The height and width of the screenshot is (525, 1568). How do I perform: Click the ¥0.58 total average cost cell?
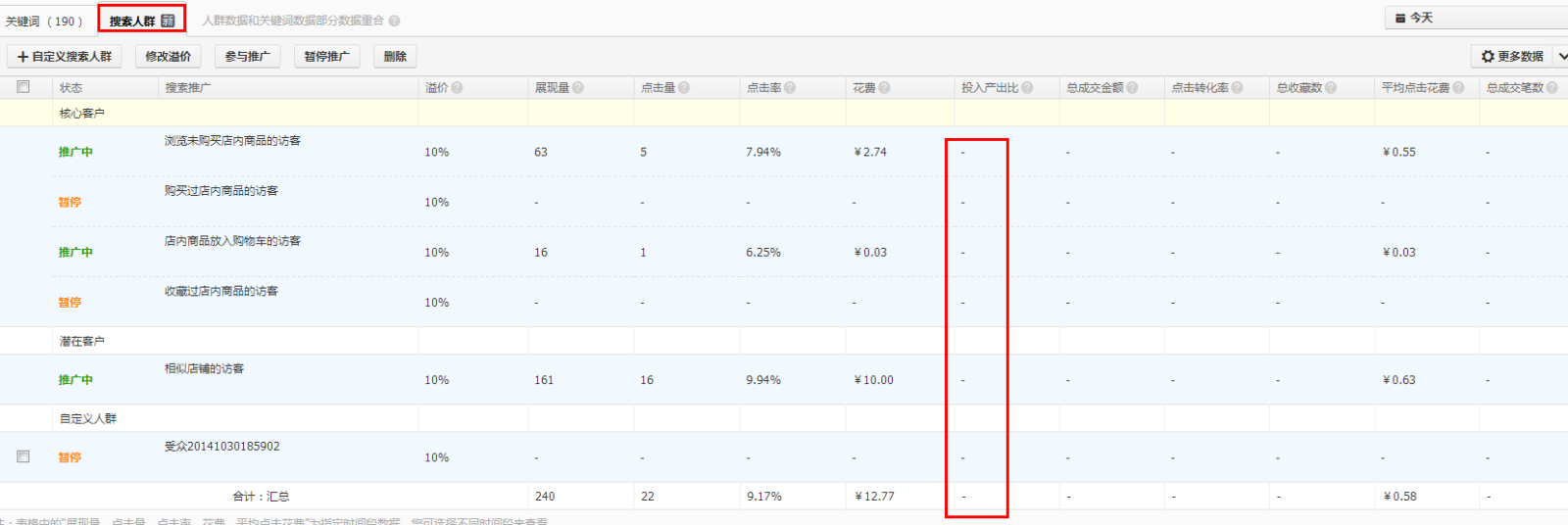(x=1399, y=497)
